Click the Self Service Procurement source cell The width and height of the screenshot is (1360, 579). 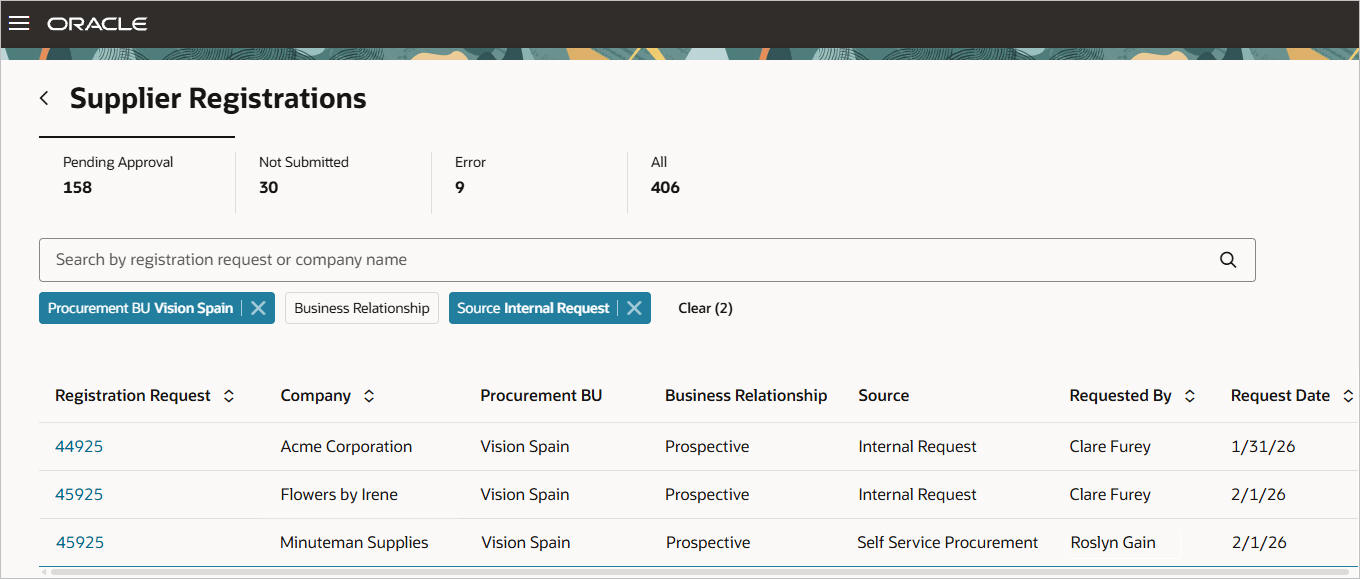(x=947, y=543)
